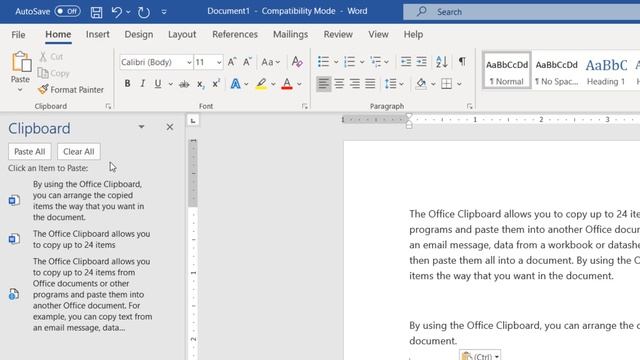The height and width of the screenshot is (360, 640).
Task: Open the undo history dropdown arrow
Action: (x=128, y=12)
